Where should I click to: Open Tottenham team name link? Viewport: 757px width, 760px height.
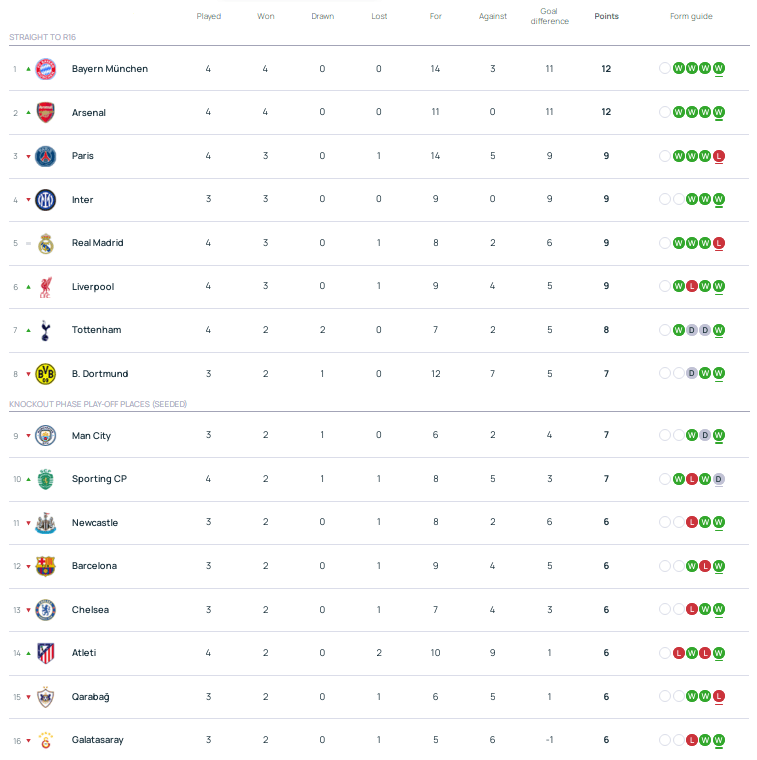point(95,330)
